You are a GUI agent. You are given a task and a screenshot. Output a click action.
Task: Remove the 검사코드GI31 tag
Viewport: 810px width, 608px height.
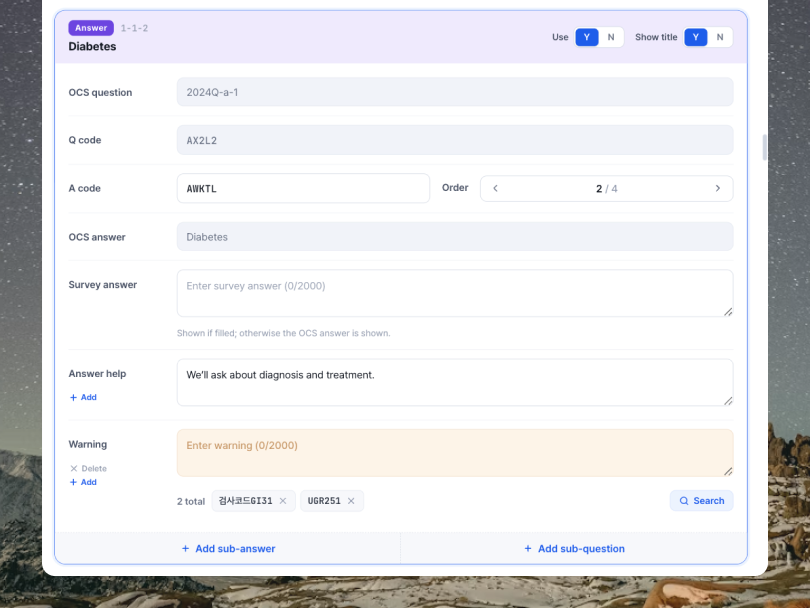283,501
